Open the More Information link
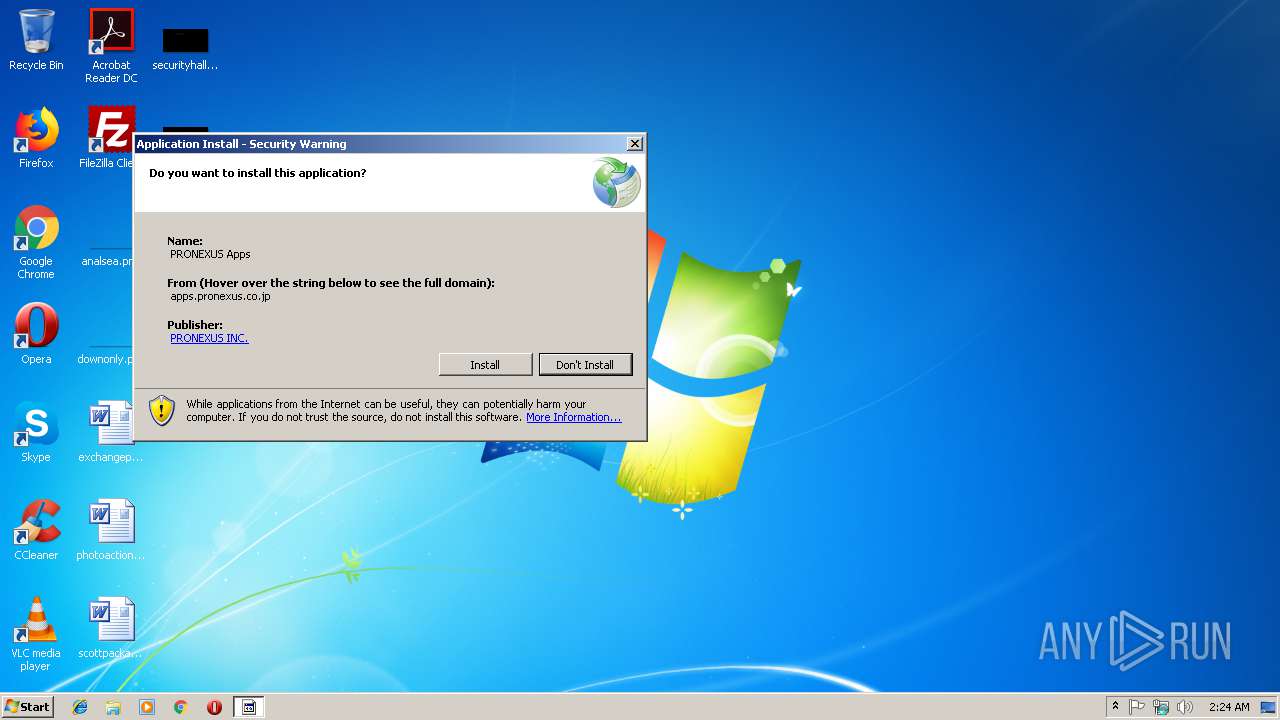The image size is (1280, 720). click(573, 417)
